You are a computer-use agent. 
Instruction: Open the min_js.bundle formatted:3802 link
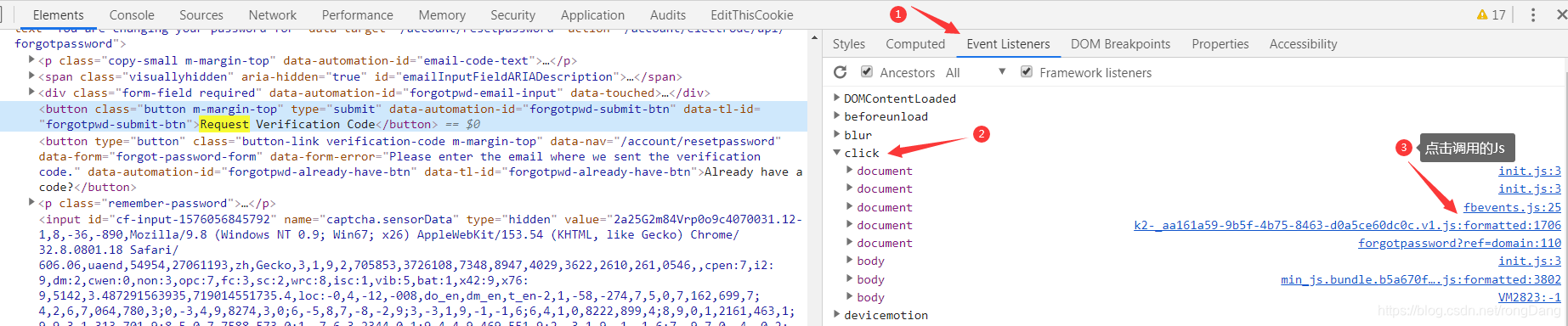pos(1421,279)
